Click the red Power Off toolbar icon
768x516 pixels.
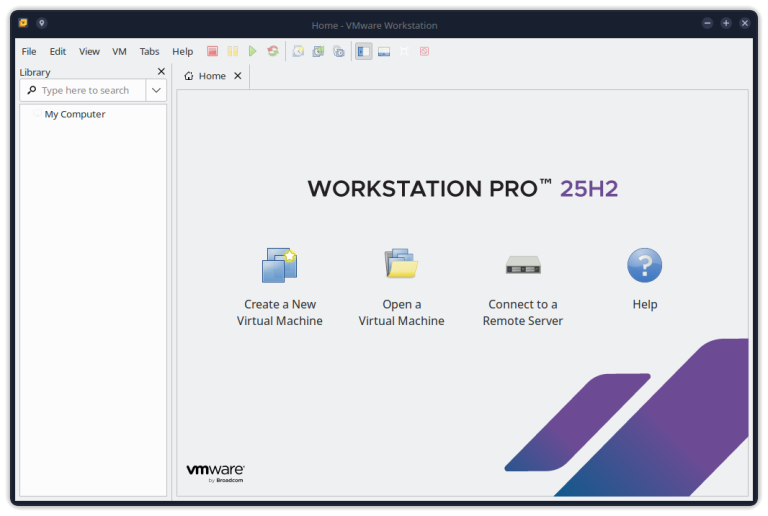coord(212,51)
